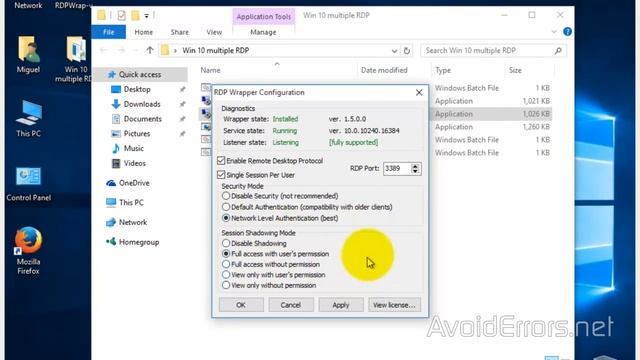Image resolution: width=640 pixels, height=360 pixels.
Task: Switch to the View ribbon tab
Action: [214, 32]
